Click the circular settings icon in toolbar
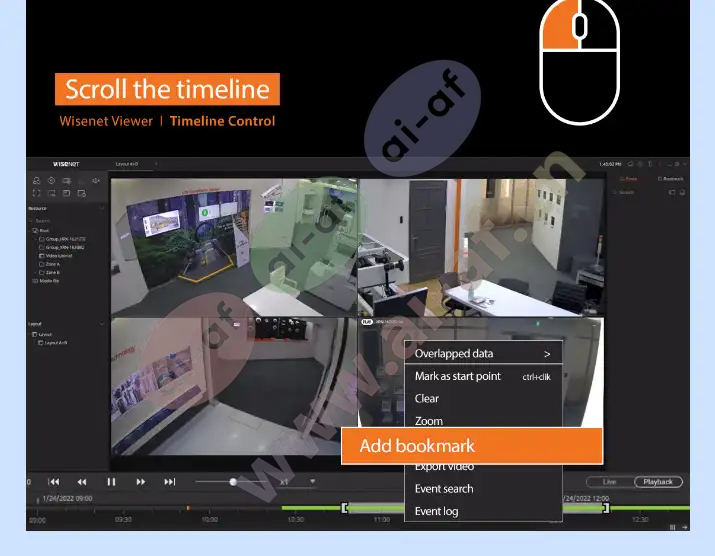The width and height of the screenshot is (715, 556). (x=52, y=181)
